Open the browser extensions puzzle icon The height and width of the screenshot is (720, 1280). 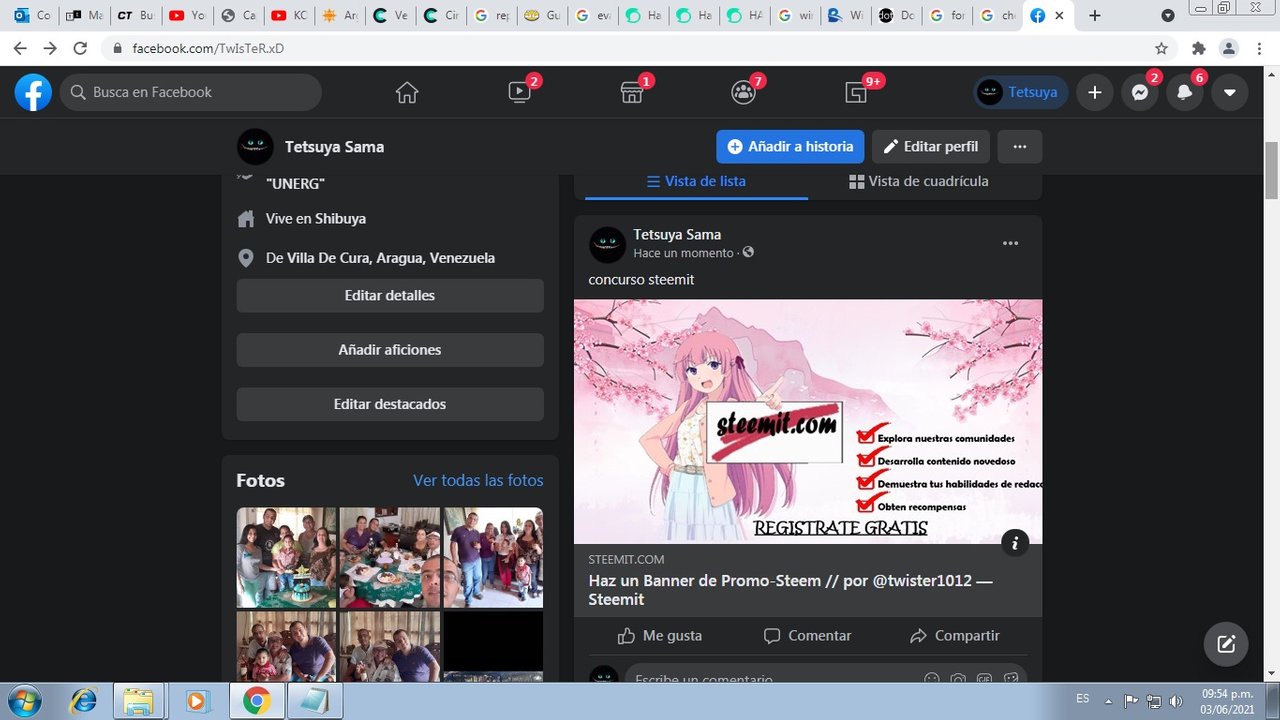coord(1198,48)
